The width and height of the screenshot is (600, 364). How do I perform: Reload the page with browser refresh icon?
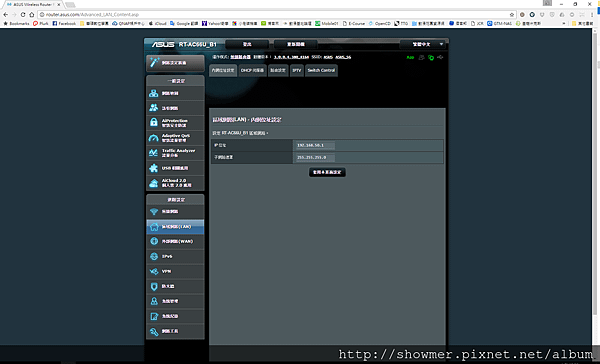[x=23, y=15]
